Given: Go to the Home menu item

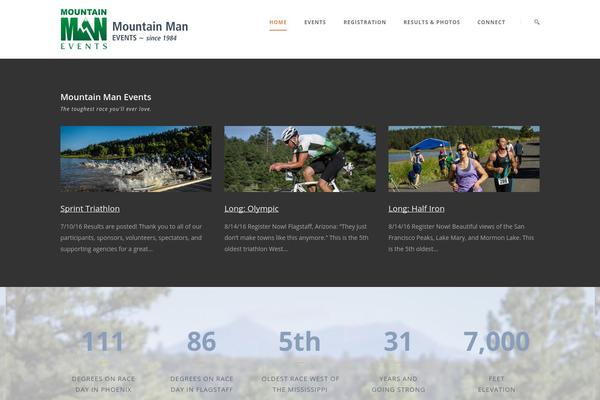Looking at the screenshot, I should coord(278,22).
